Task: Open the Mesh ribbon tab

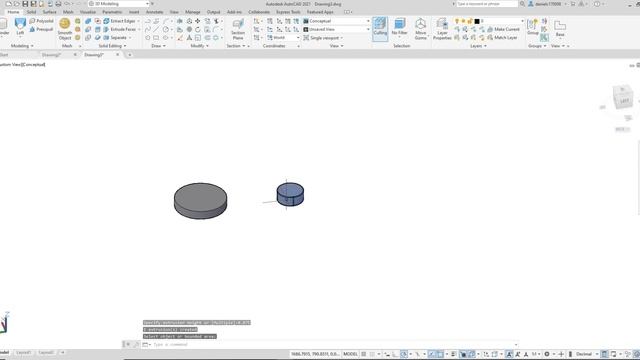Action: [x=68, y=12]
